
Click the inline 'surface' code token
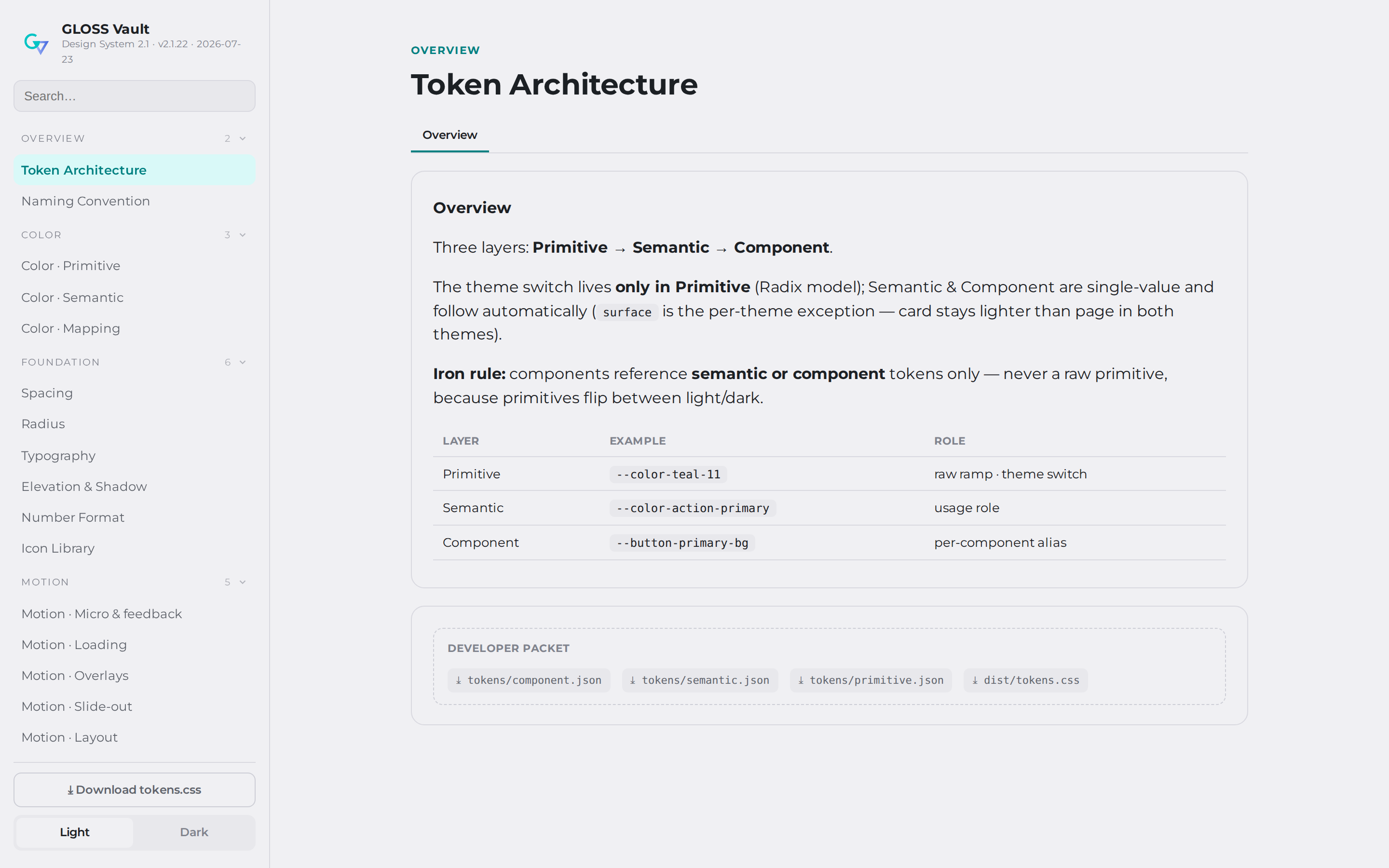click(627, 312)
